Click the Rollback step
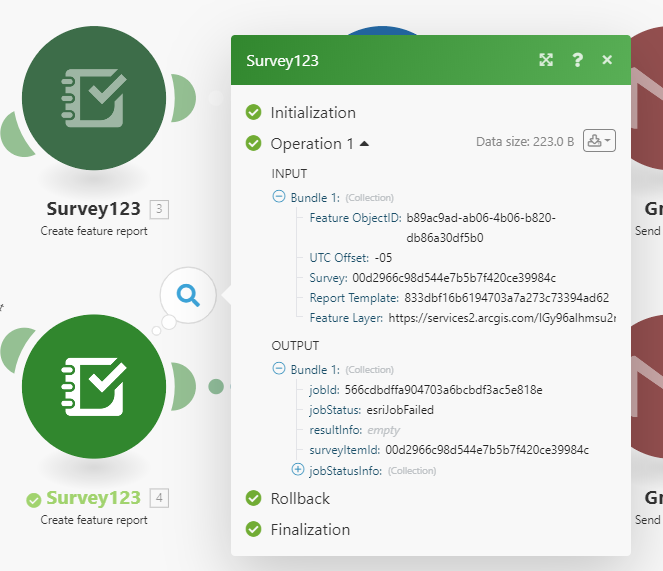 pos(300,499)
